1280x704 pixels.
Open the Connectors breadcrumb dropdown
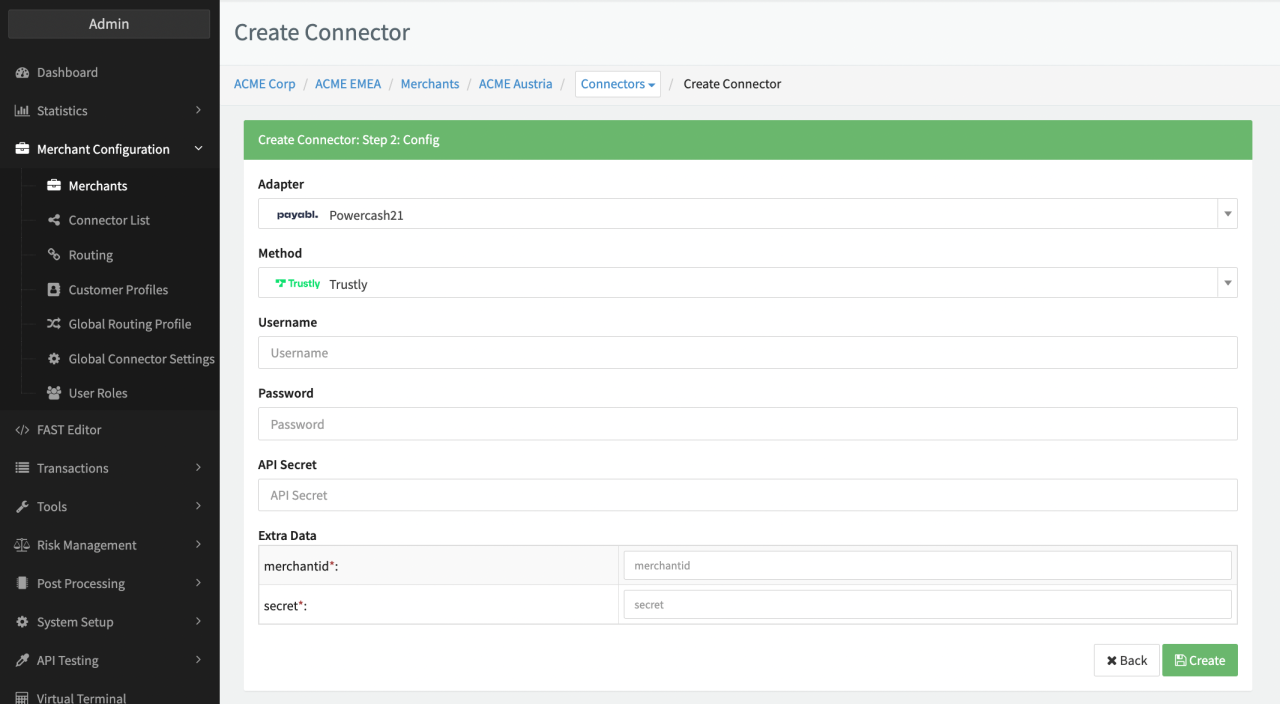[x=617, y=84]
